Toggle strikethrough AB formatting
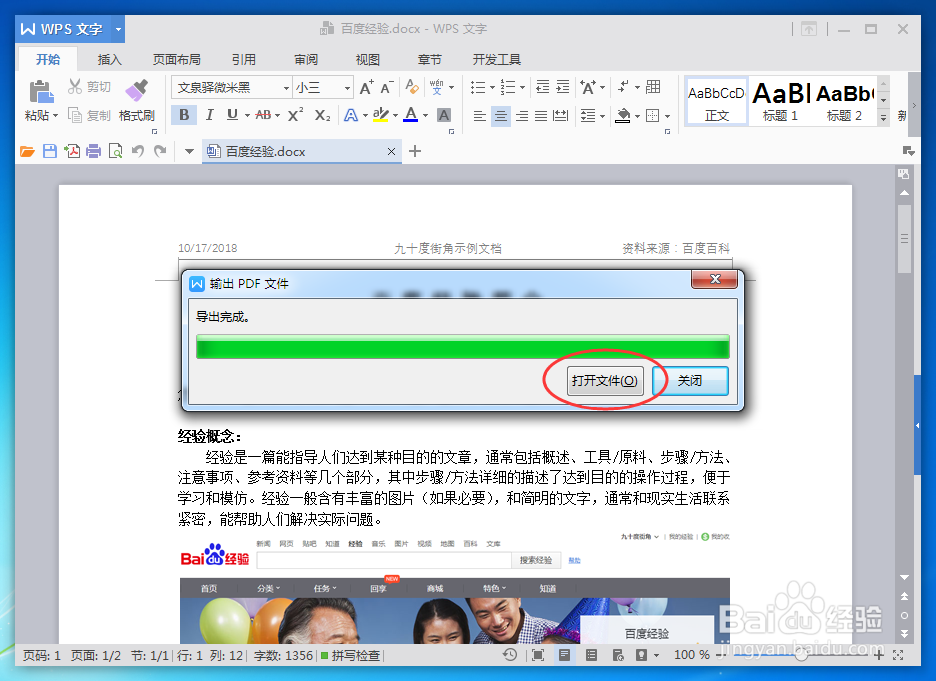The image size is (936, 681). pyautogui.click(x=263, y=115)
